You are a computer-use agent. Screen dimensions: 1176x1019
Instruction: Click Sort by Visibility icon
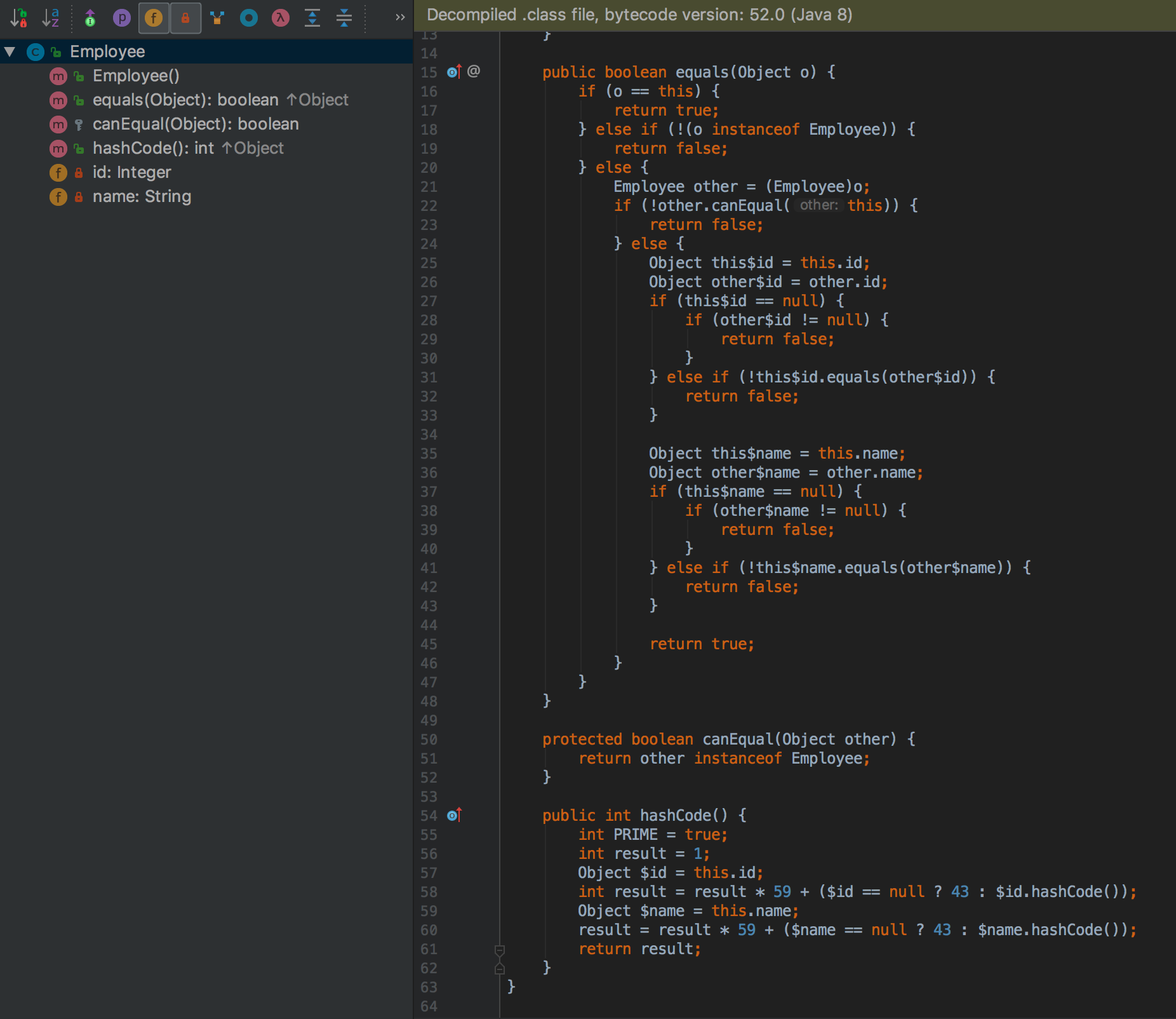click(19, 18)
